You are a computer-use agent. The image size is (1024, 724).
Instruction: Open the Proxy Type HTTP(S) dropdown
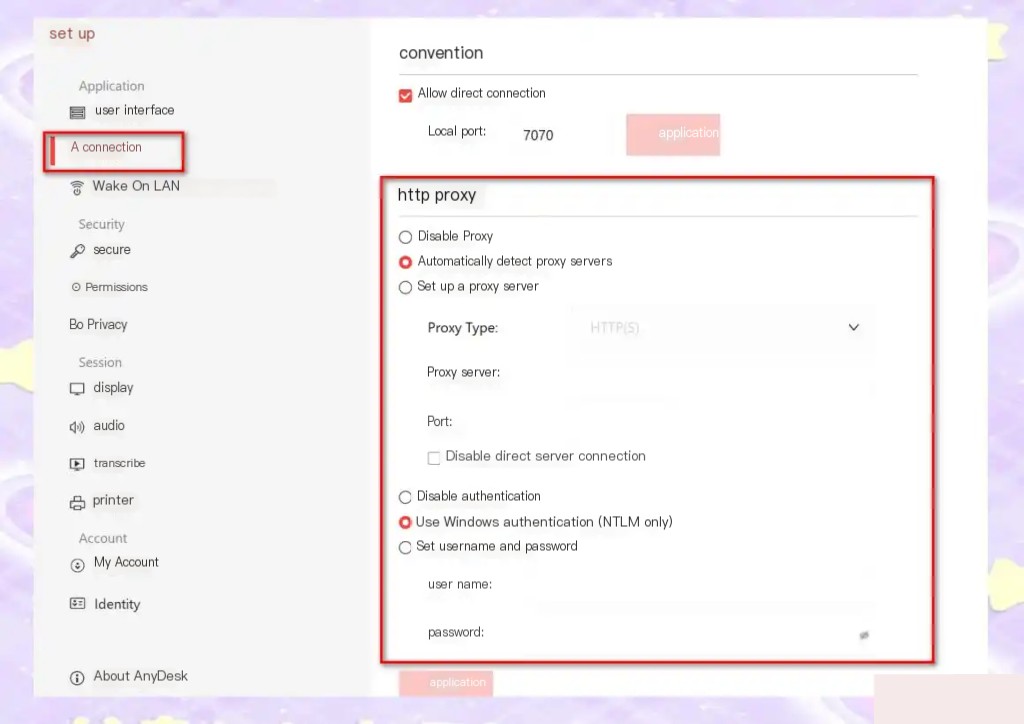click(724, 328)
